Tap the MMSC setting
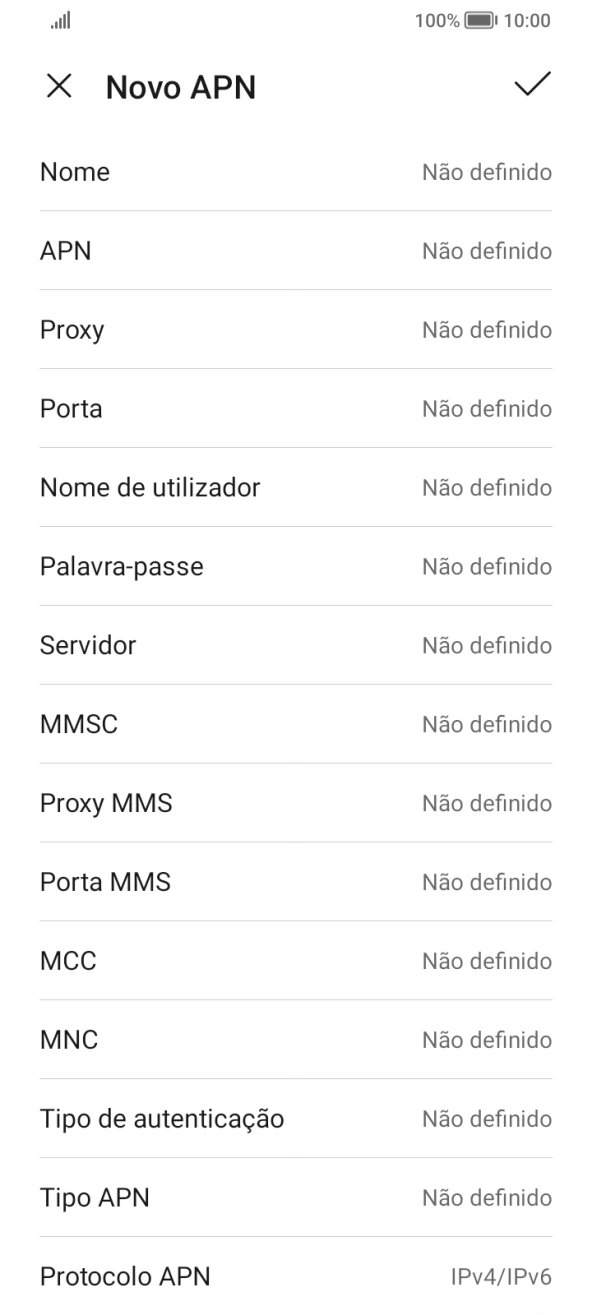592x1315 pixels. click(296, 724)
